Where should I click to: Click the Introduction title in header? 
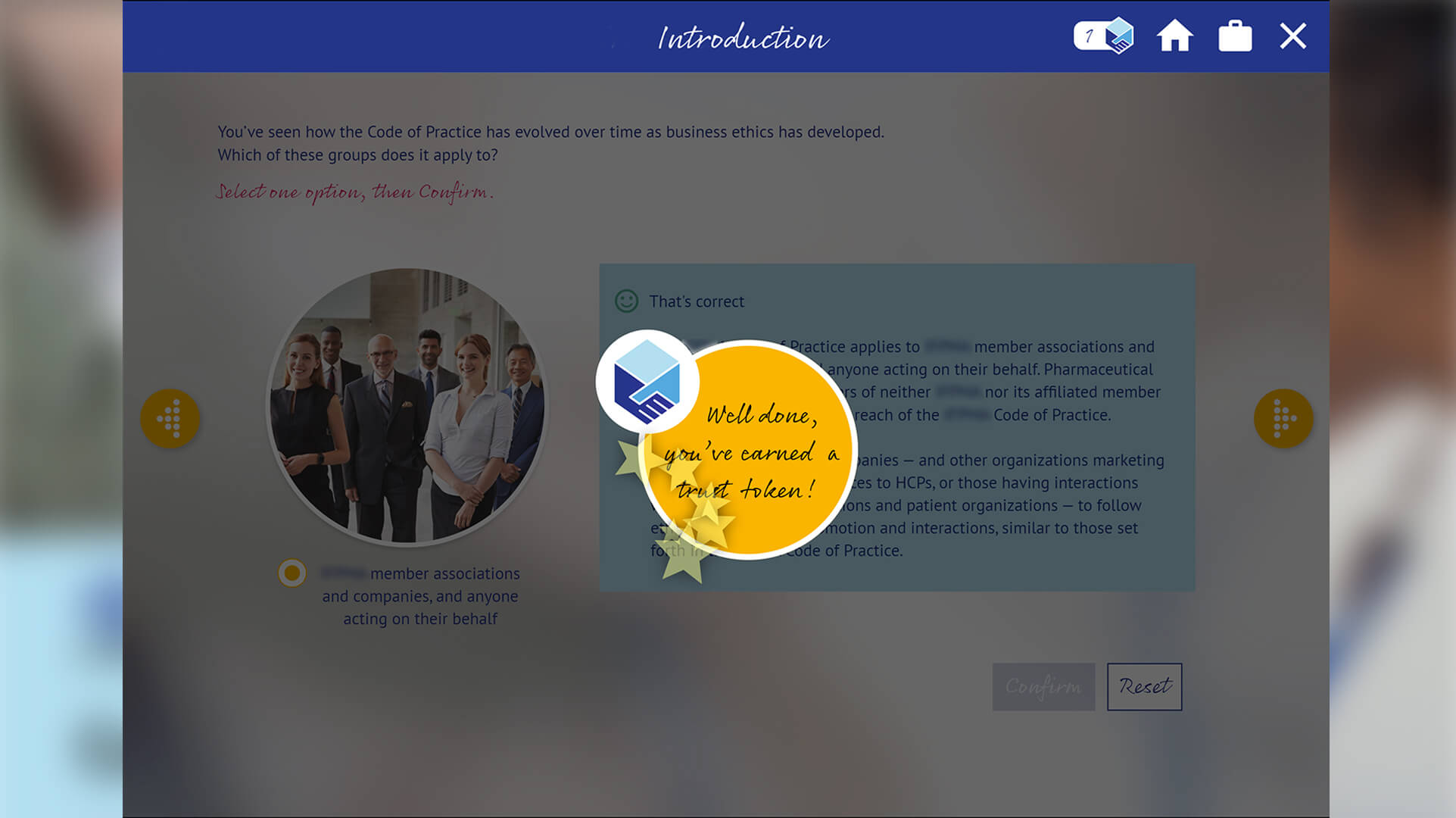[743, 37]
